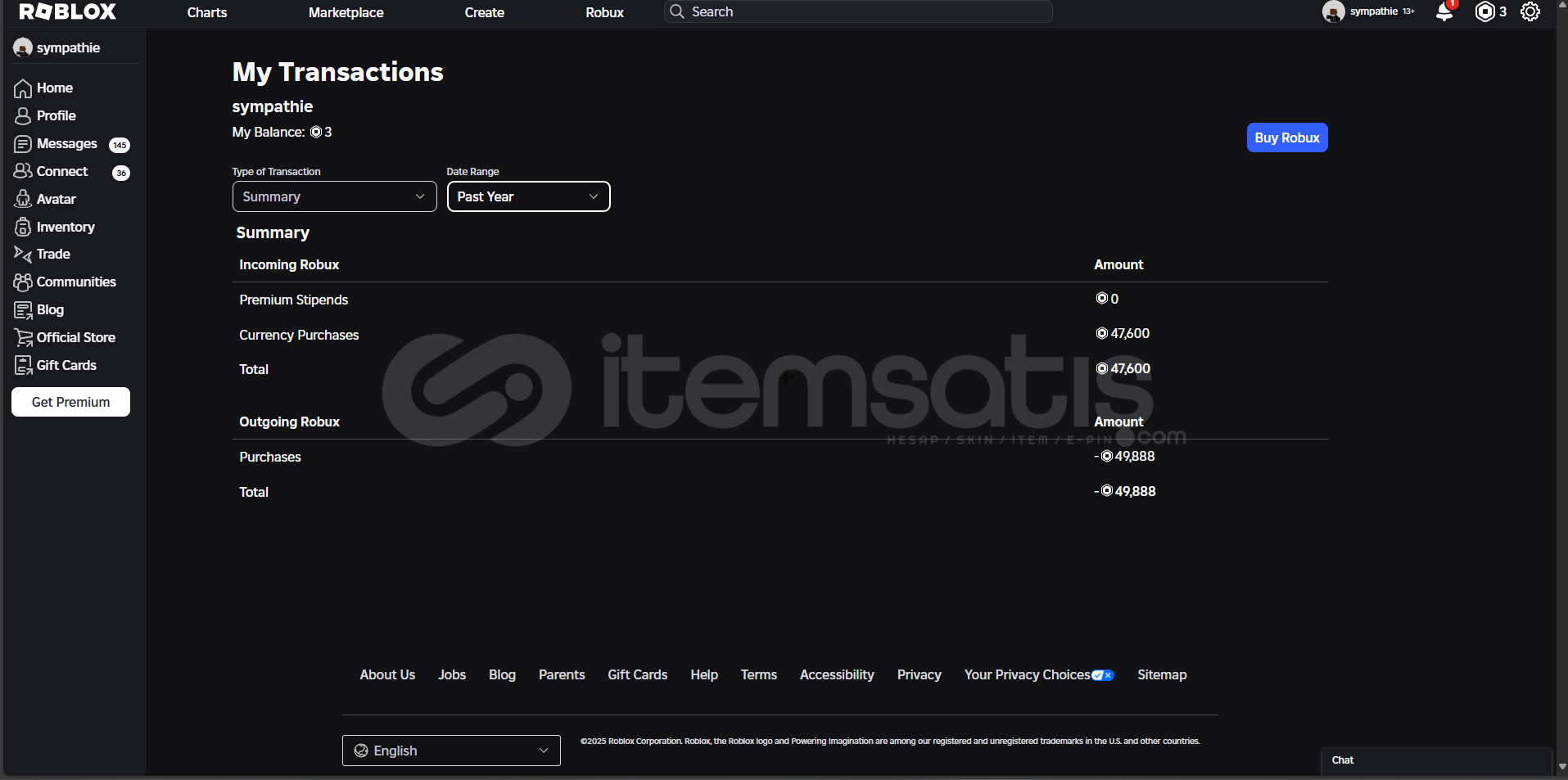Click the Your Privacy Choices toggle icon
Image resolution: width=1568 pixels, height=780 pixels.
pos(1103,675)
